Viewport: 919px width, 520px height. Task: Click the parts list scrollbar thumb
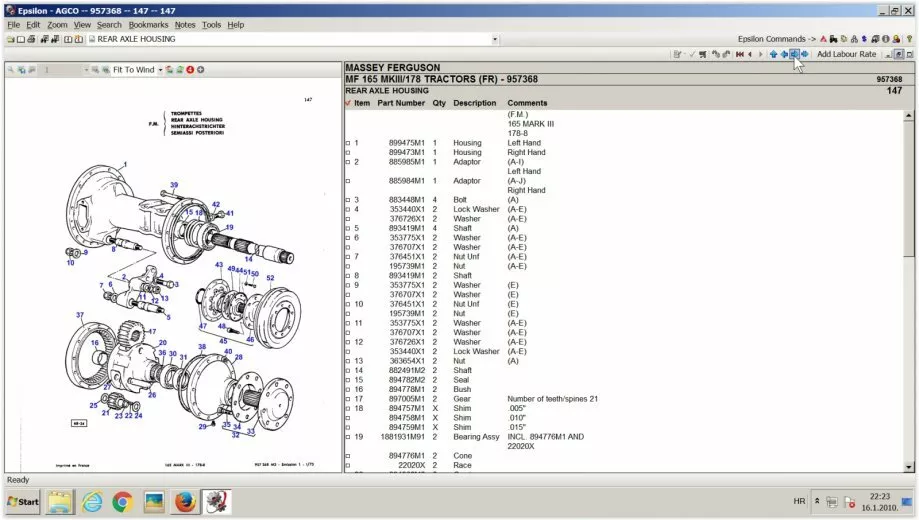[909, 189]
